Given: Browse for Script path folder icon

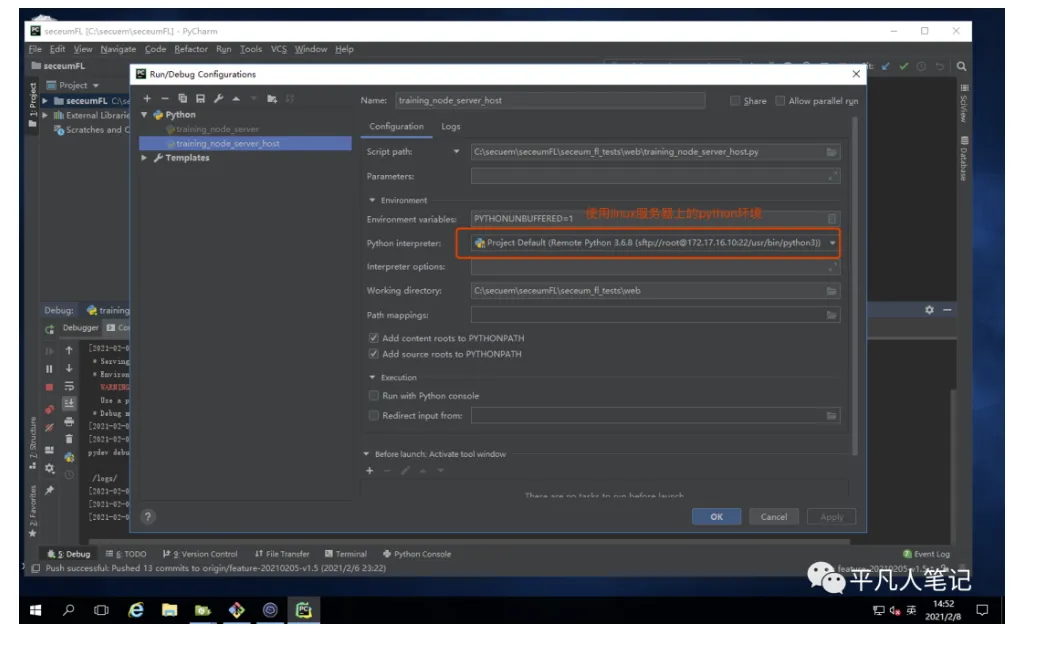Looking at the screenshot, I should [832, 152].
